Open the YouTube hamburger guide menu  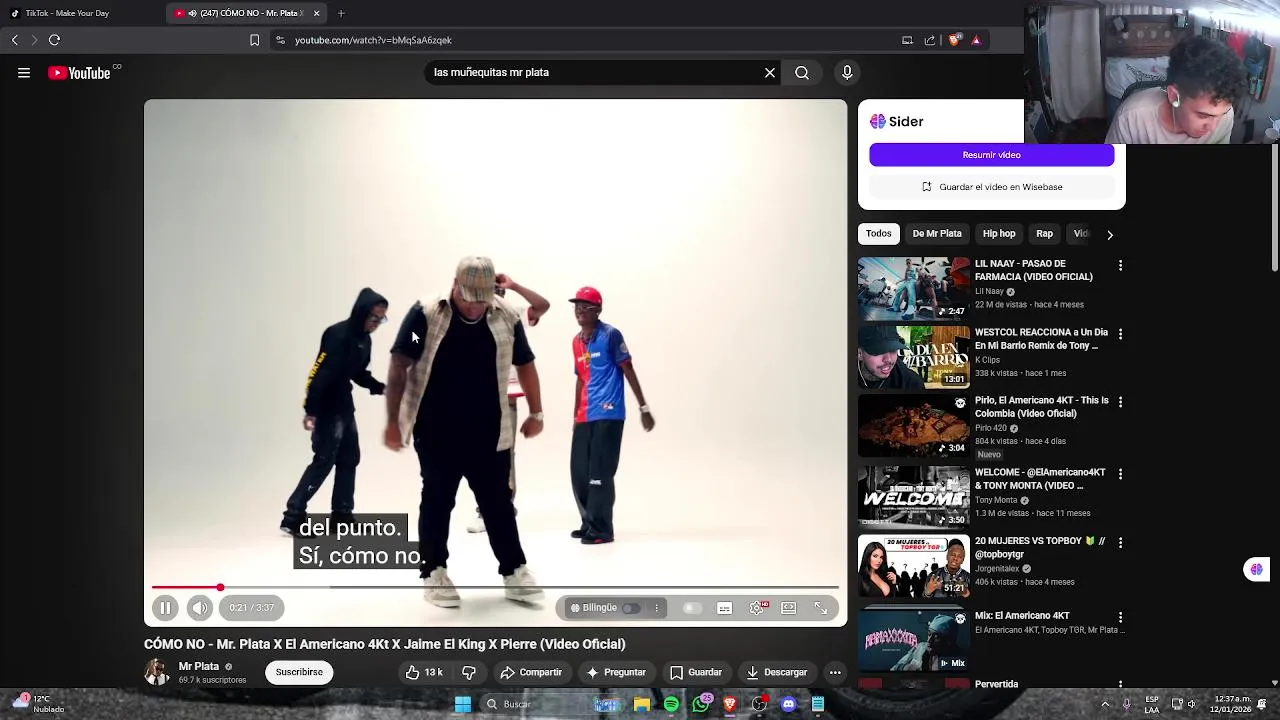click(24, 73)
